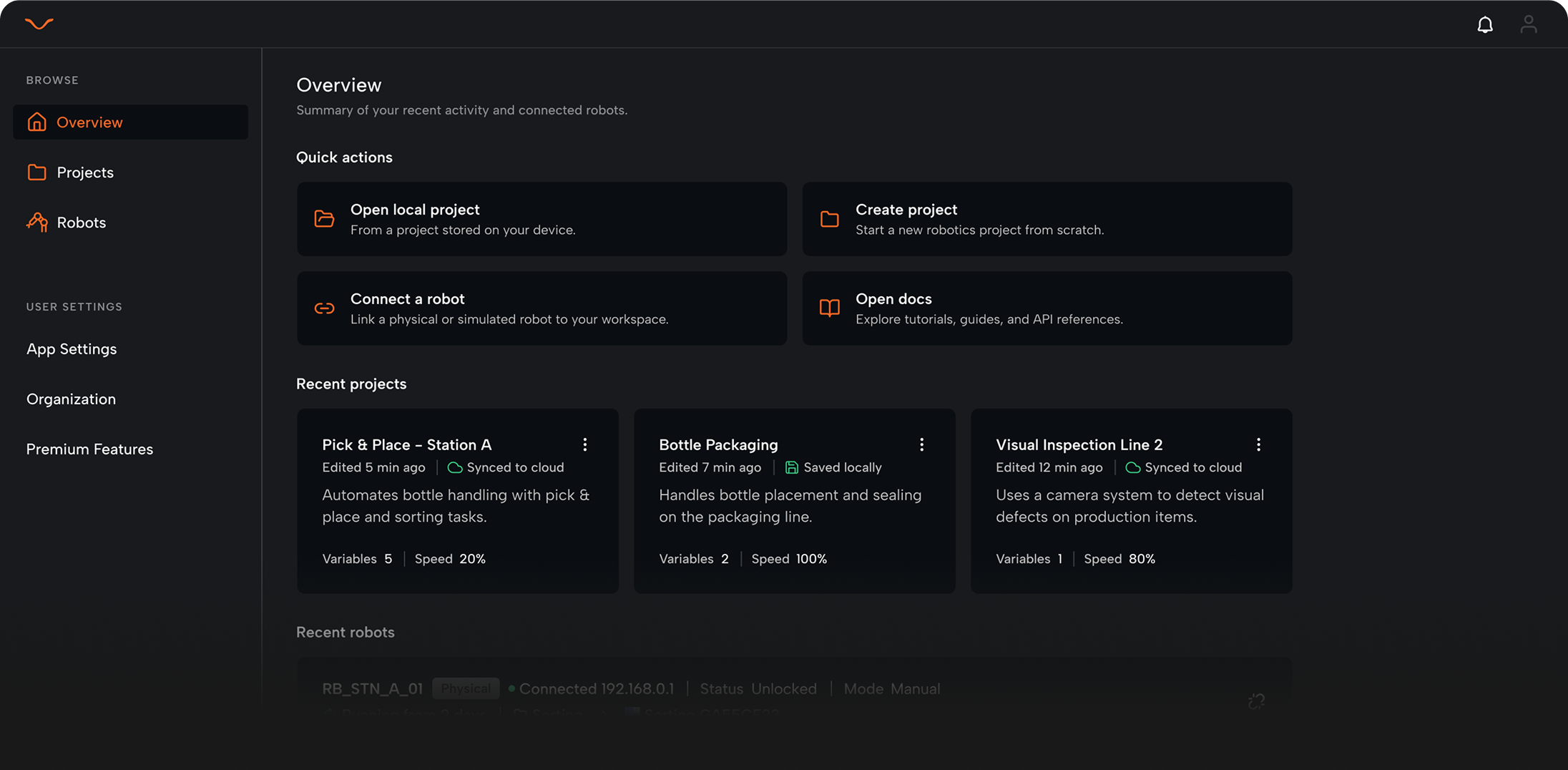Open the Bottle Packaging project title
Image resolution: width=1568 pixels, height=770 pixels.
tap(718, 445)
